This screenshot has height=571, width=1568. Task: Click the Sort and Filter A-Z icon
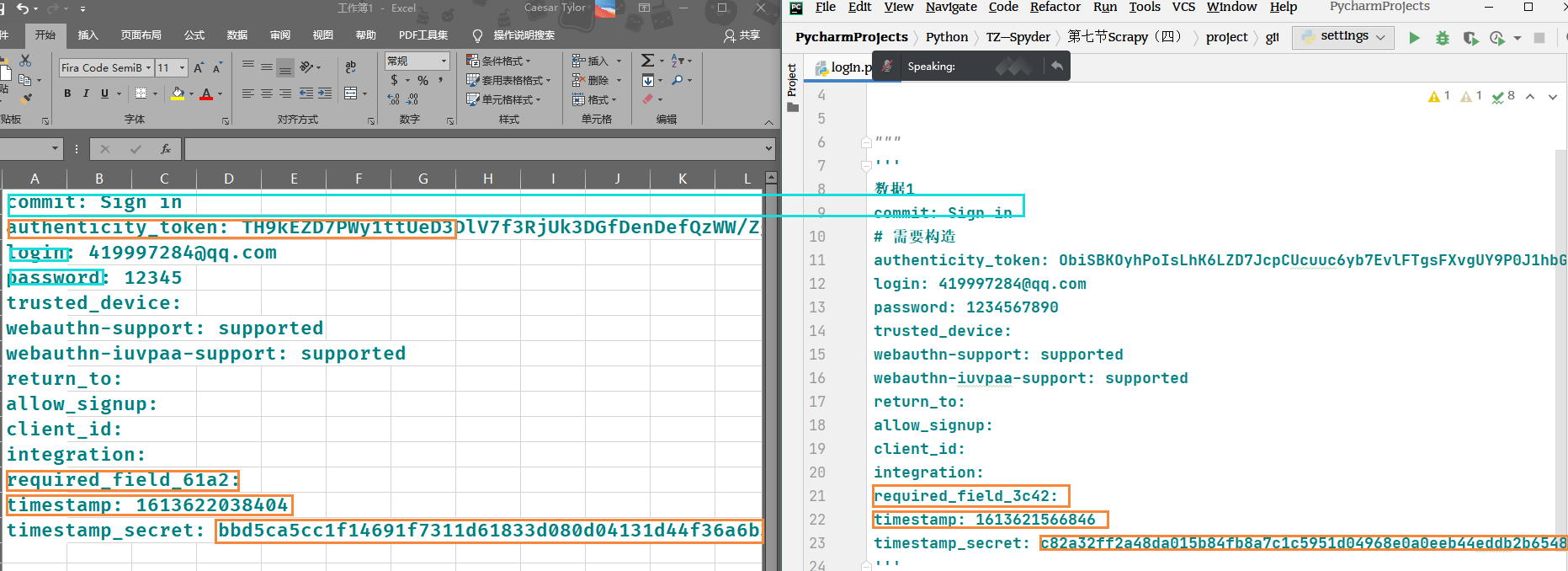pos(678,61)
